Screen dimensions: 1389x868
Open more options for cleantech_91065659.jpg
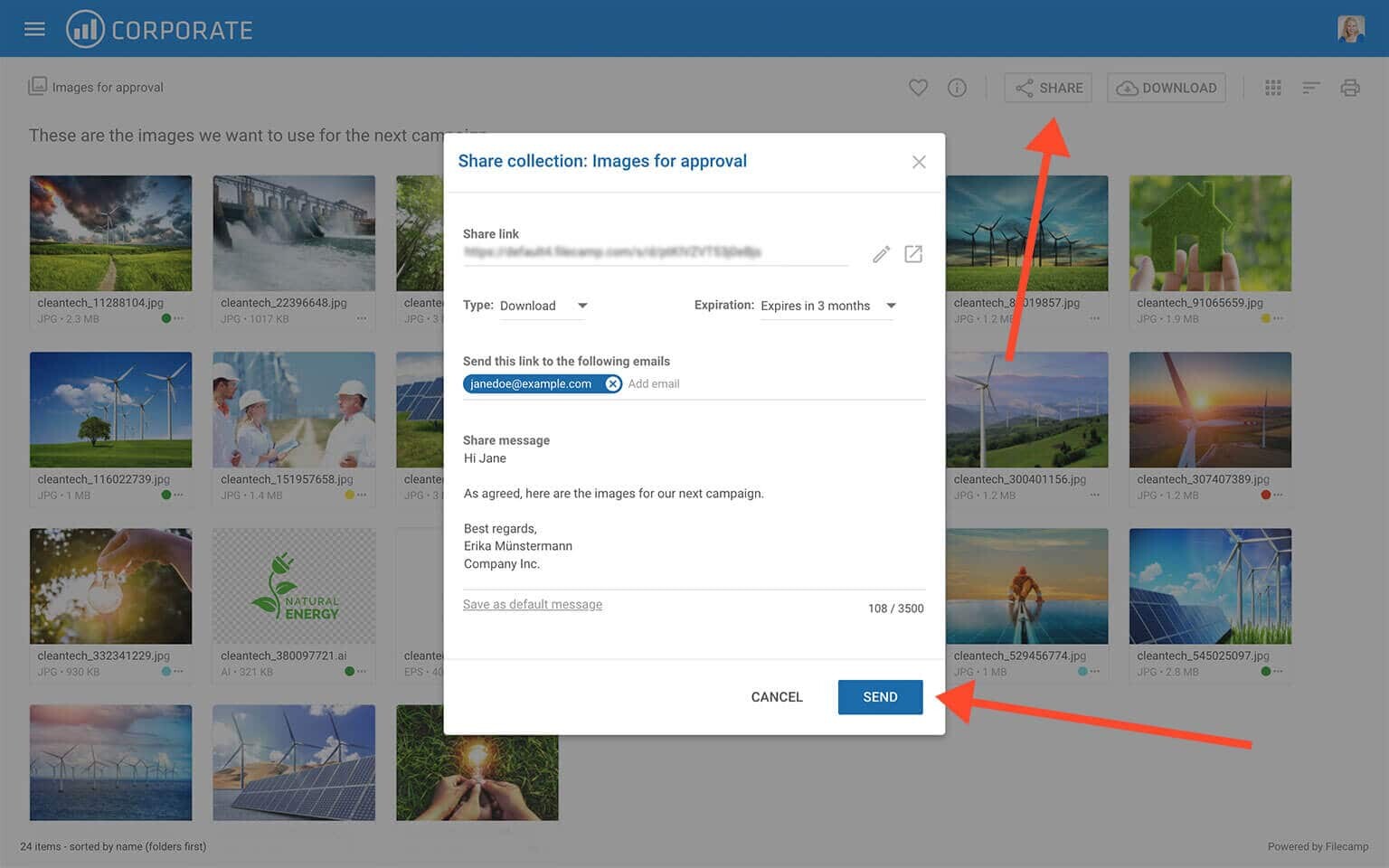(1278, 318)
